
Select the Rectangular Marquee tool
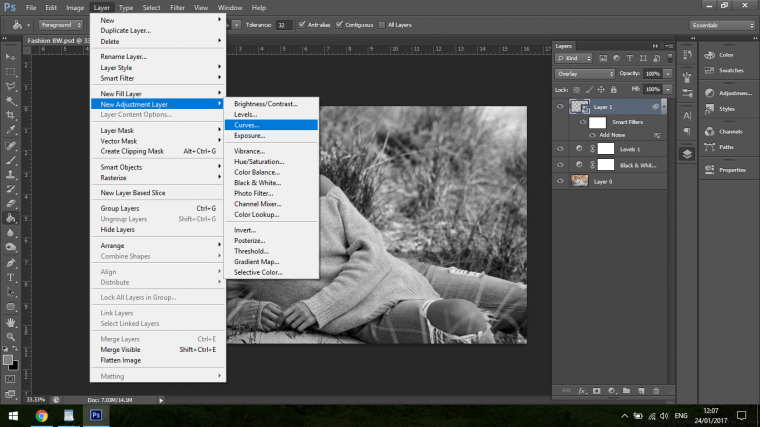click(10, 72)
